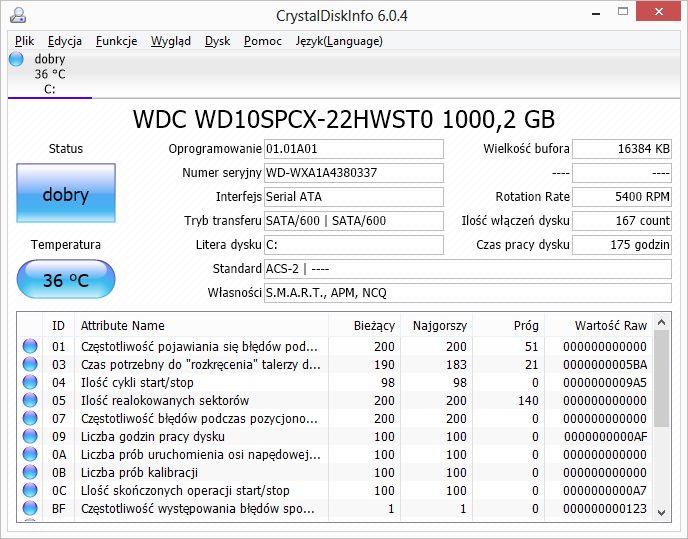
Task: Click the Własności field S.M.A.R.T., APM, NCQ
Action: click(x=468, y=293)
